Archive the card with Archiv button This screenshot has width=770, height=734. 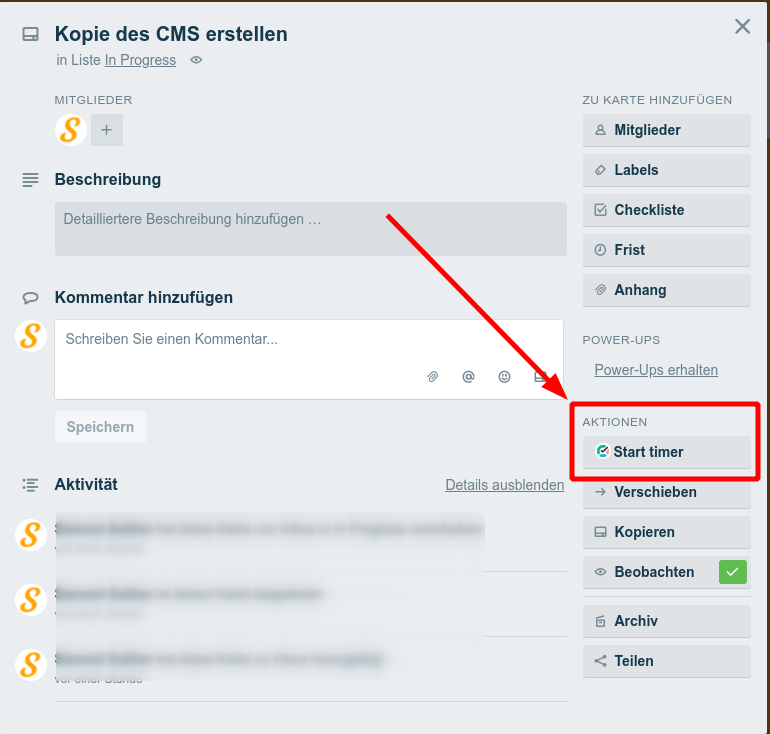pyautogui.click(x=666, y=621)
